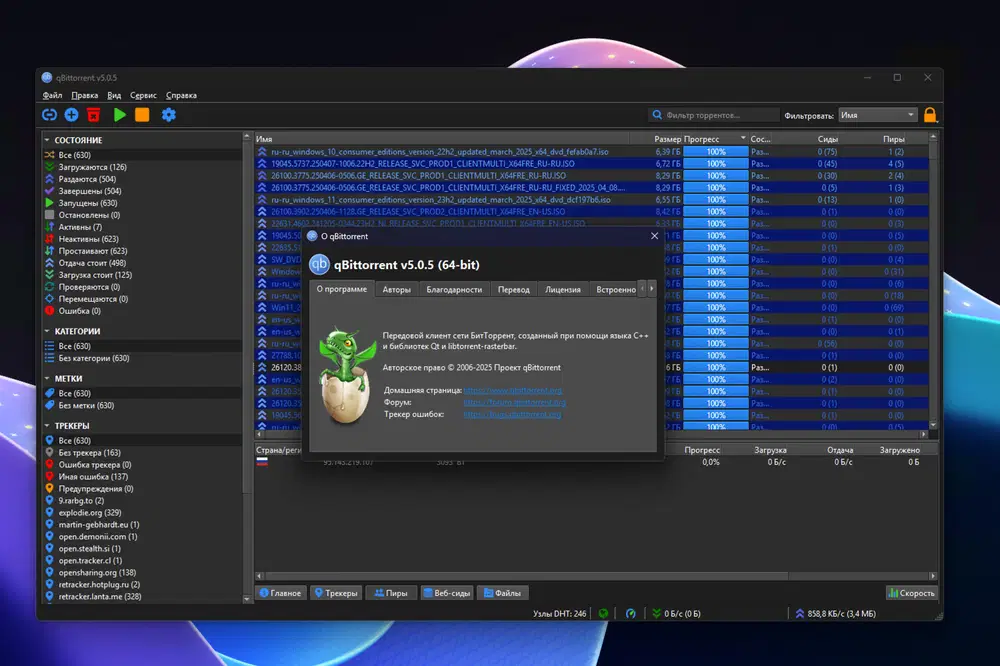Select Без трекера (163) filter

click(89, 453)
